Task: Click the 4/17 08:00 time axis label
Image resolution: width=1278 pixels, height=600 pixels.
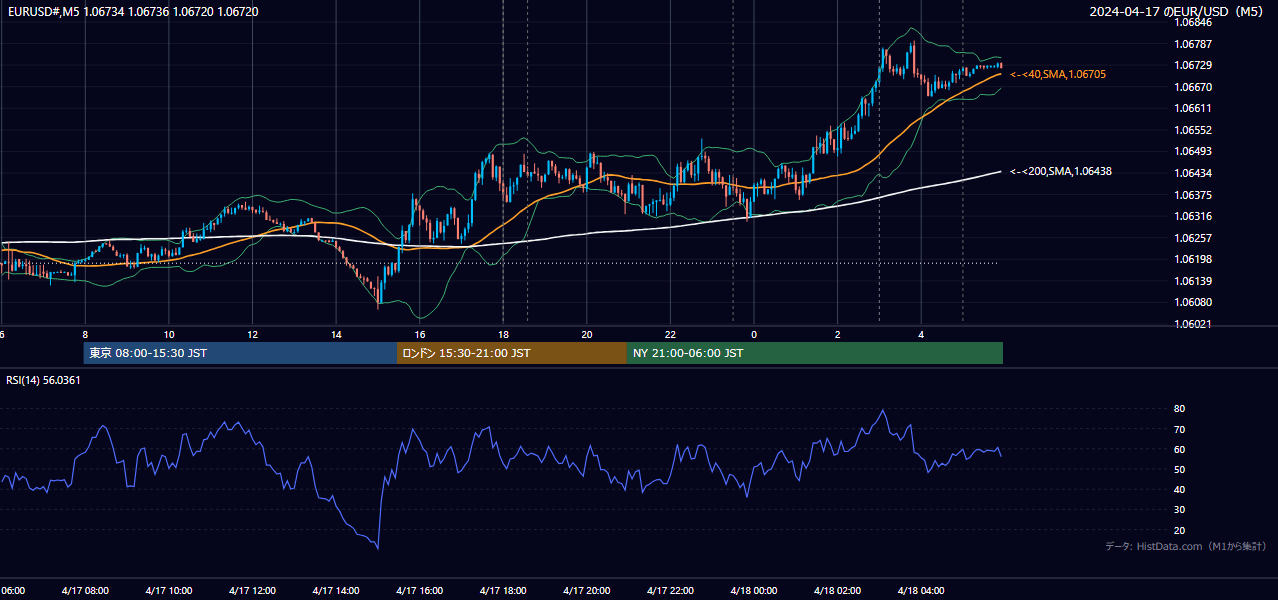Action: [84, 591]
